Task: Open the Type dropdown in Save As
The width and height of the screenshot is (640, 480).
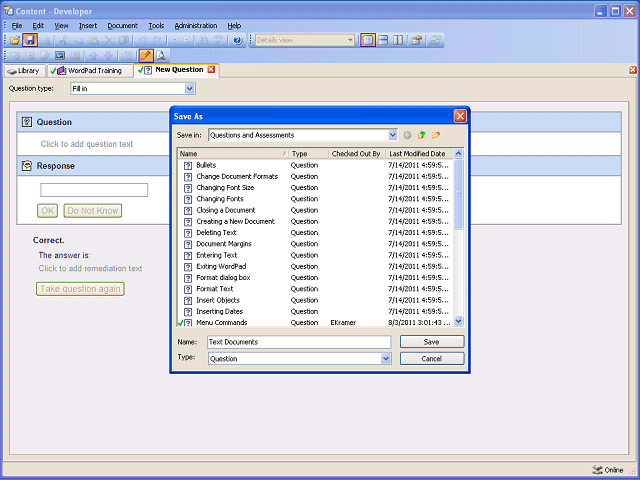Action: coord(386,359)
